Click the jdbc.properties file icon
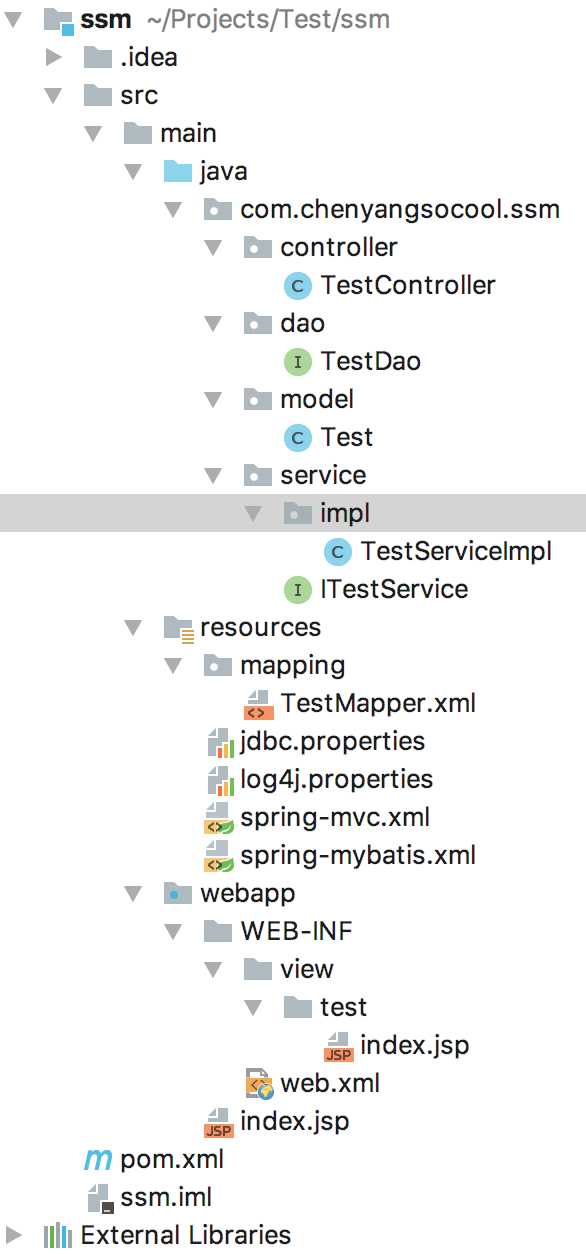Screen dimensions: 586x1254 coord(219,742)
